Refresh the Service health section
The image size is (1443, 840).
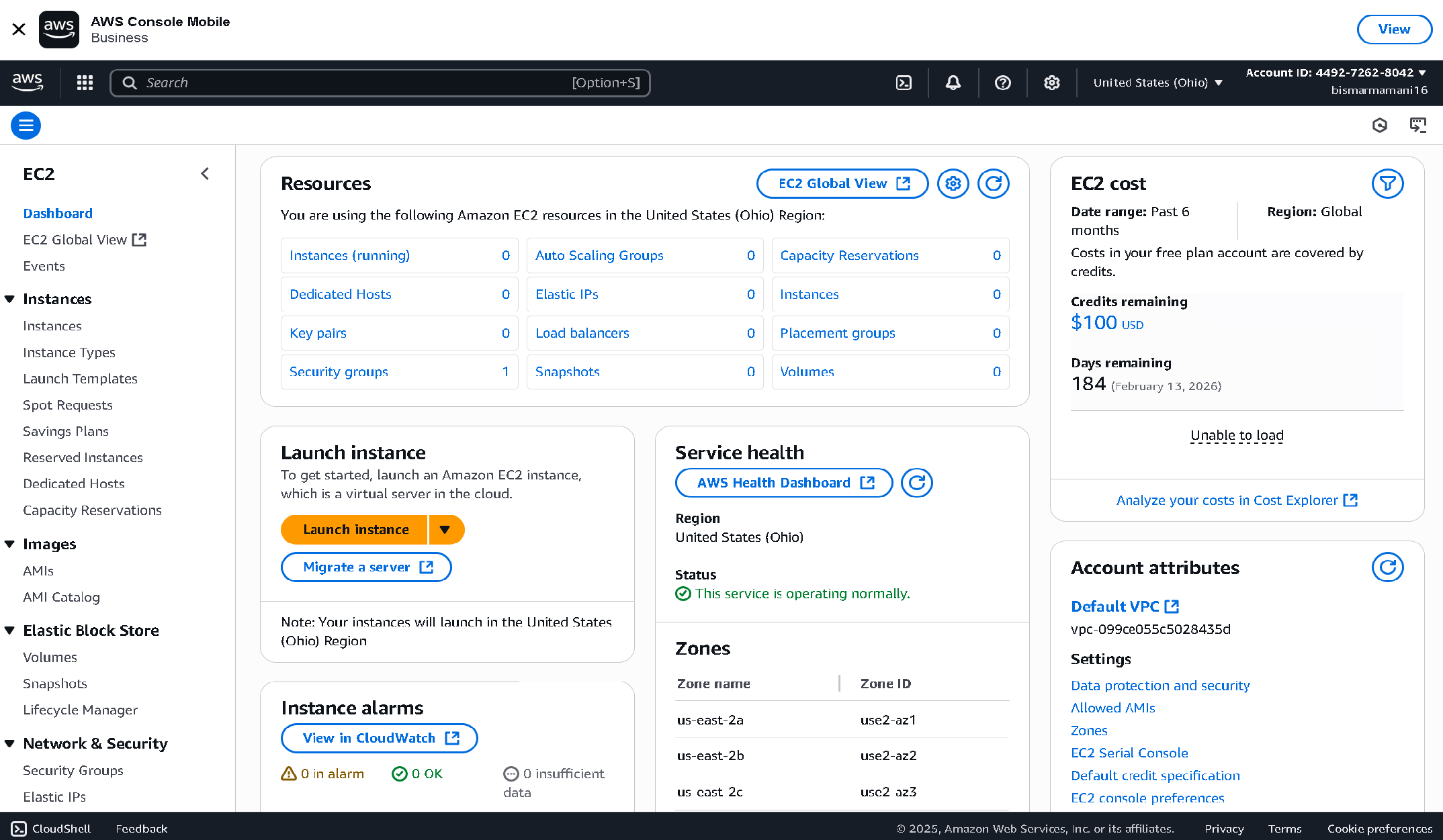pos(916,483)
